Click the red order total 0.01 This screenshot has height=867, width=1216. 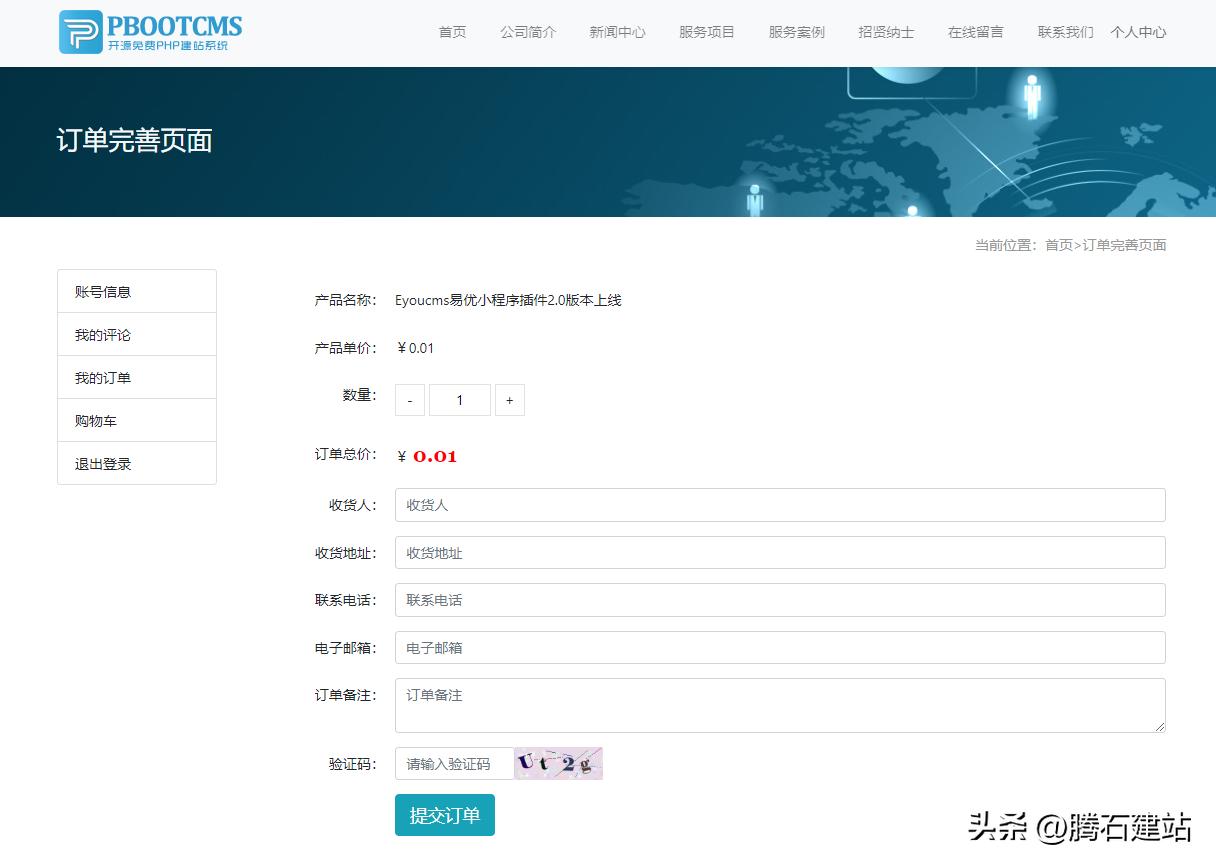tap(435, 457)
